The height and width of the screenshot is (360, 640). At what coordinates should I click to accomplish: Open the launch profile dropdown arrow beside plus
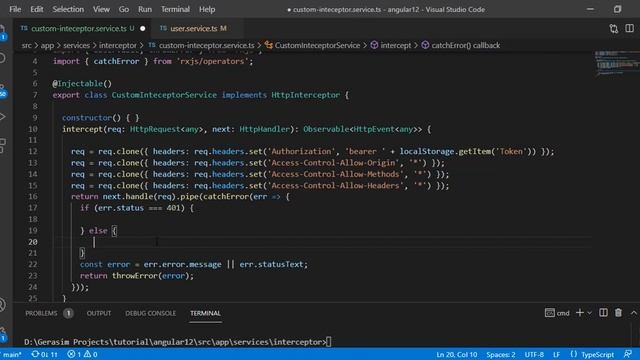click(x=589, y=313)
